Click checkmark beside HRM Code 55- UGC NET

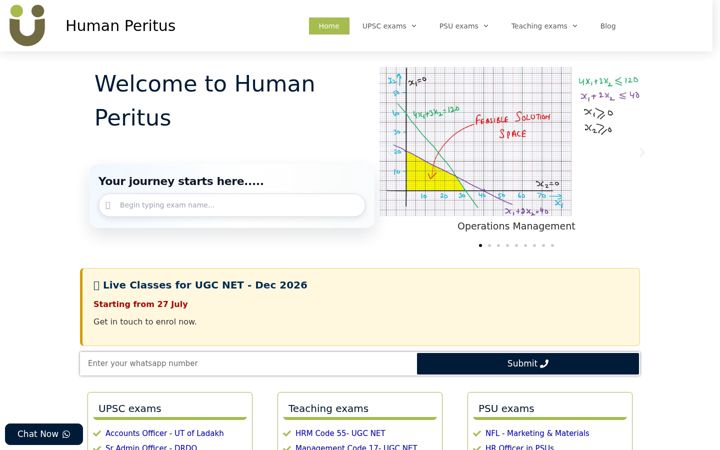287,433
